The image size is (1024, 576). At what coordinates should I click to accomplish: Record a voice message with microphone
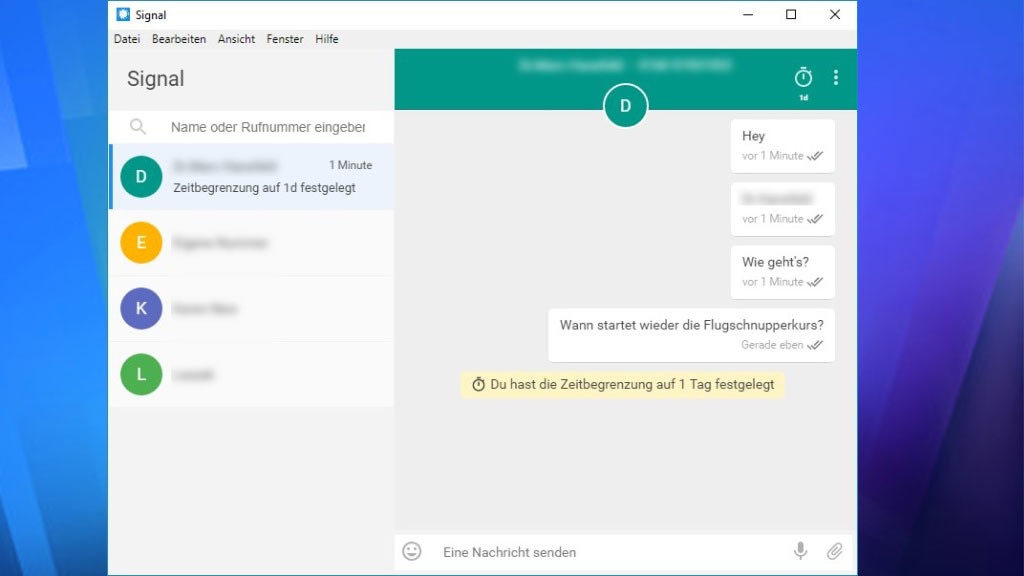click(800, 551)
